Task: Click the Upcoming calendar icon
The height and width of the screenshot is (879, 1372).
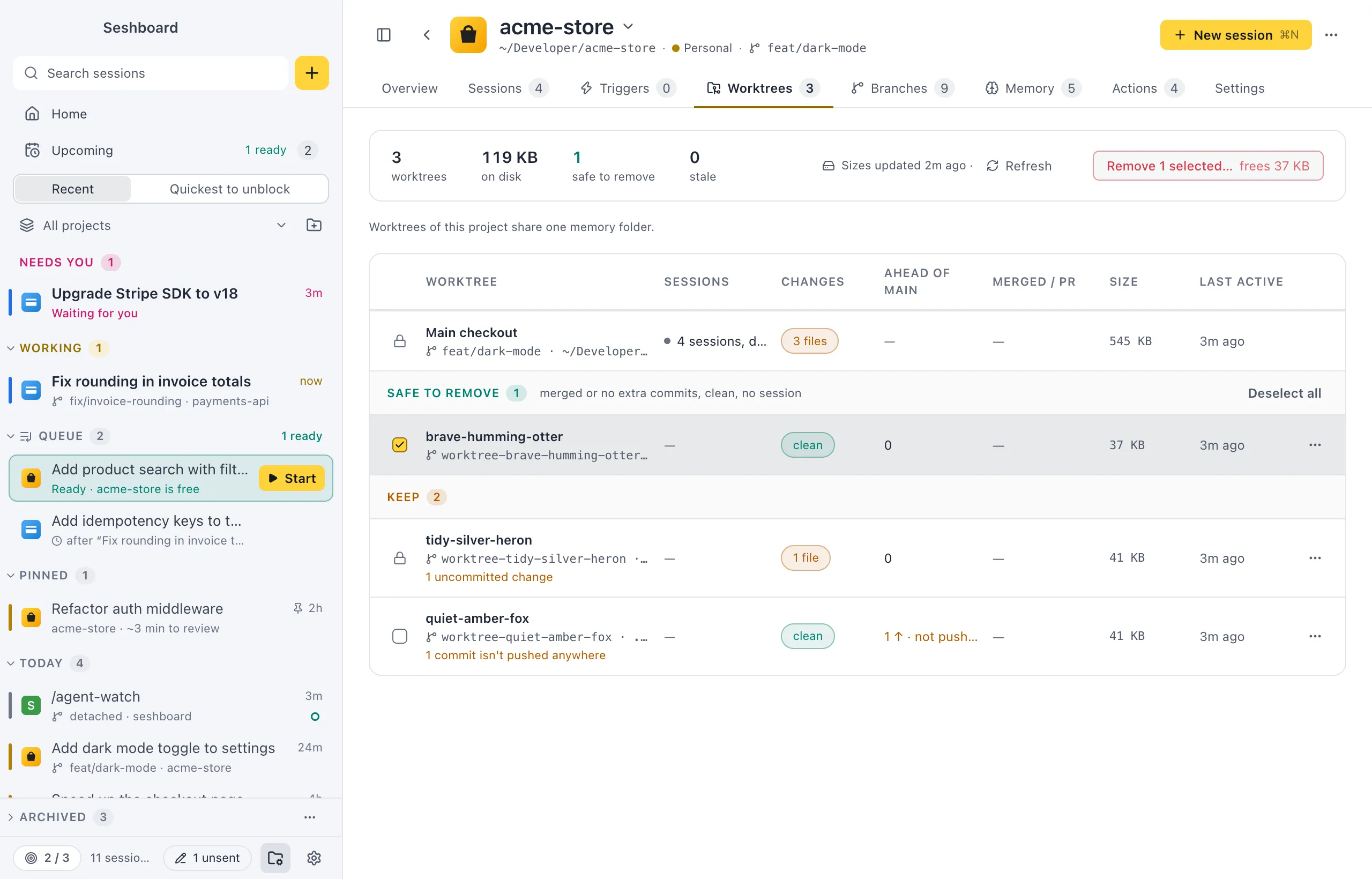Action: (32, 150)
